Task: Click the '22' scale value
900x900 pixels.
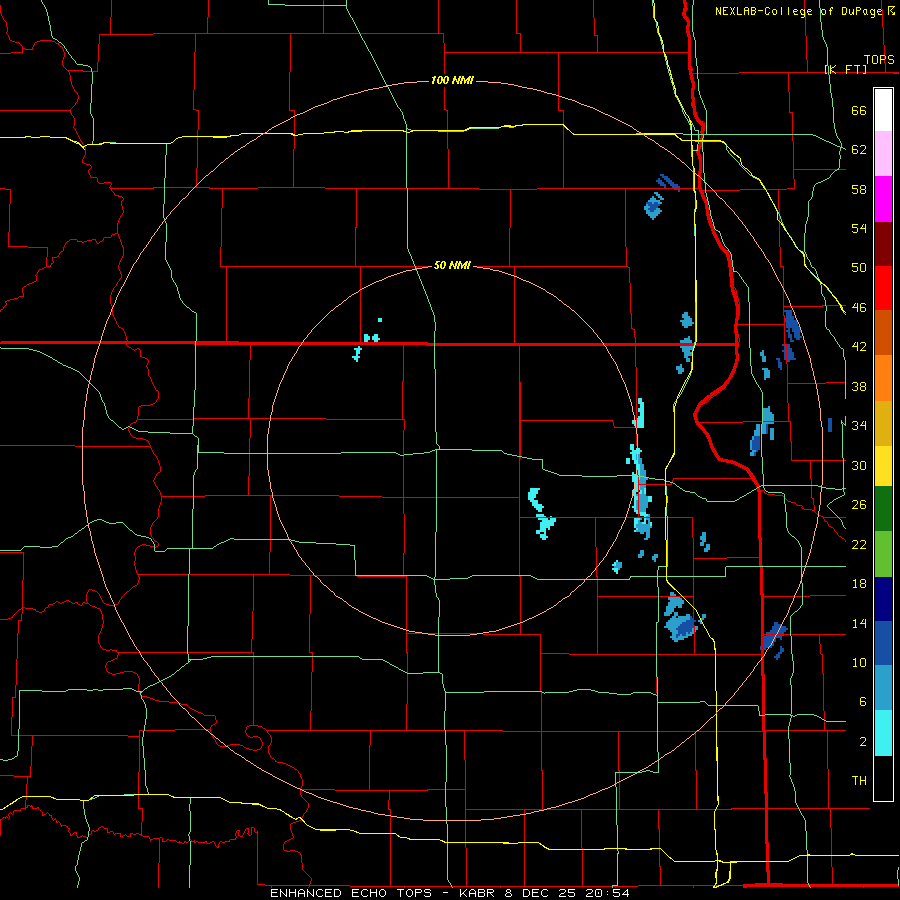Action: click(x=859, y=544)
